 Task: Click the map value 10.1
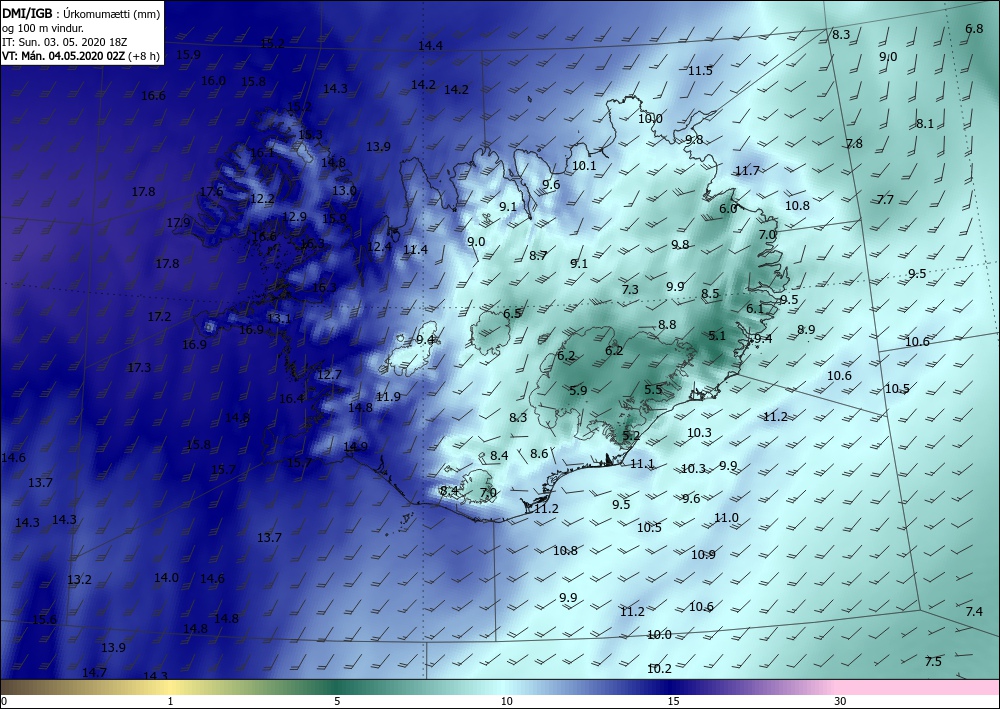[584, 166]
